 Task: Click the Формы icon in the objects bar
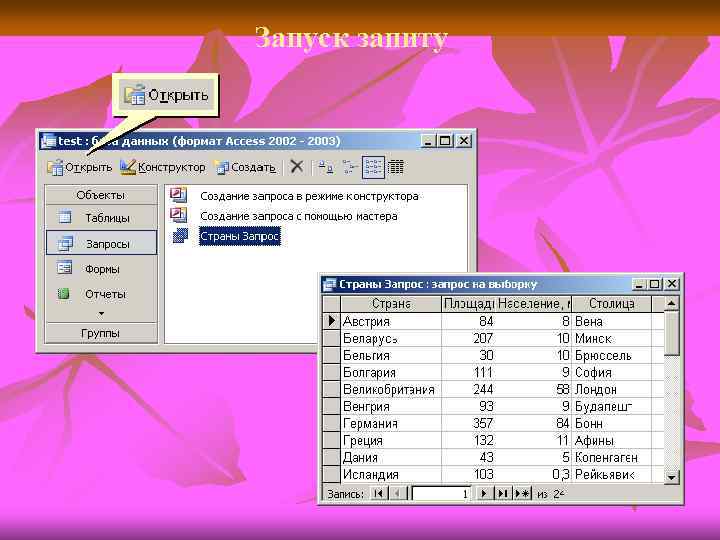pyautogui.click(x=64, y=267)
